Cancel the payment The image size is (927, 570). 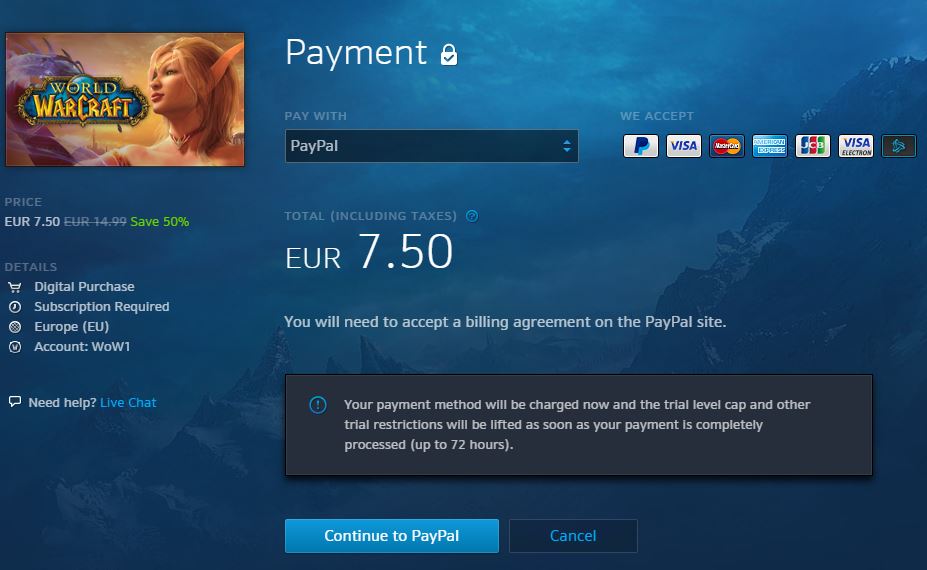click(573, 536)
